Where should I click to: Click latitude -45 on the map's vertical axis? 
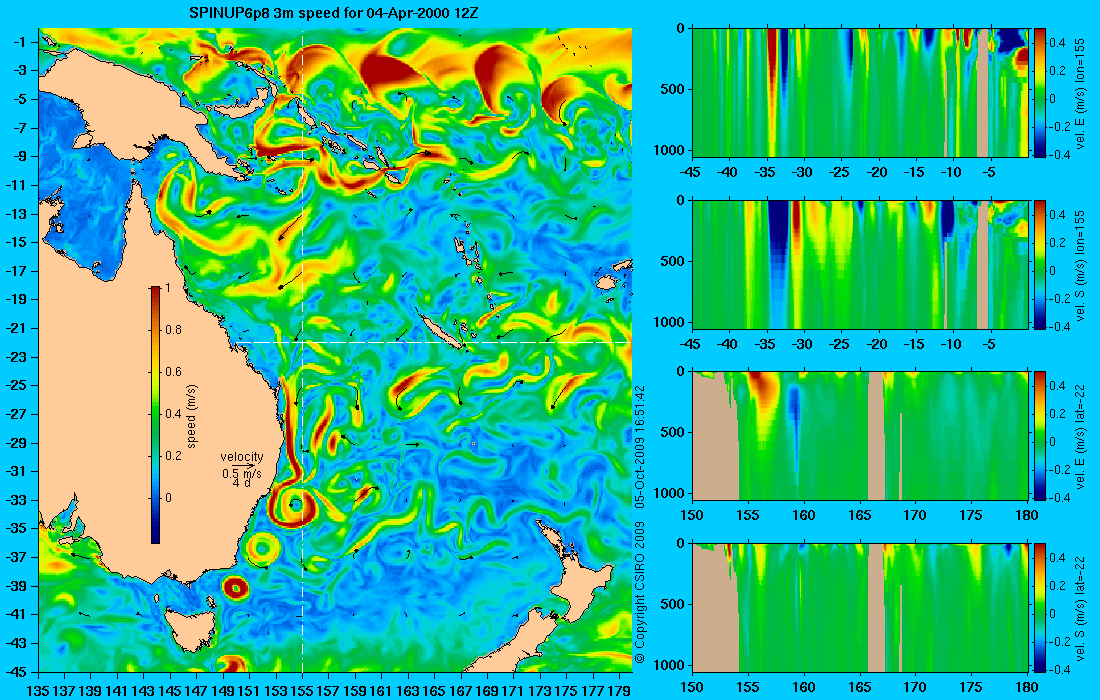point(18,671)
